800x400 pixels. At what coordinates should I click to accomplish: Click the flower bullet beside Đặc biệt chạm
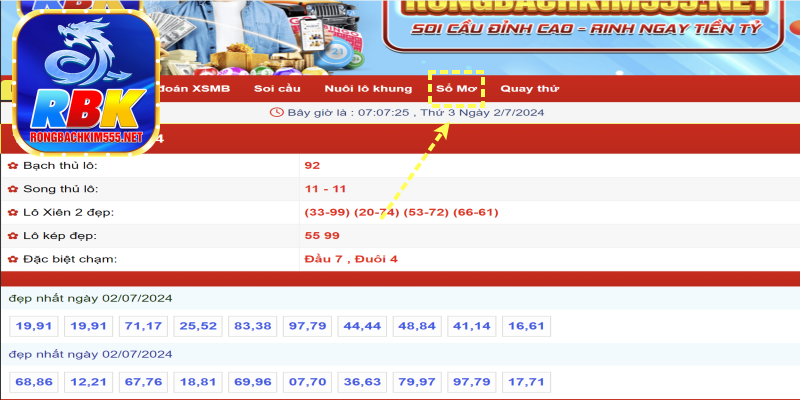click(x=13, y=259)
